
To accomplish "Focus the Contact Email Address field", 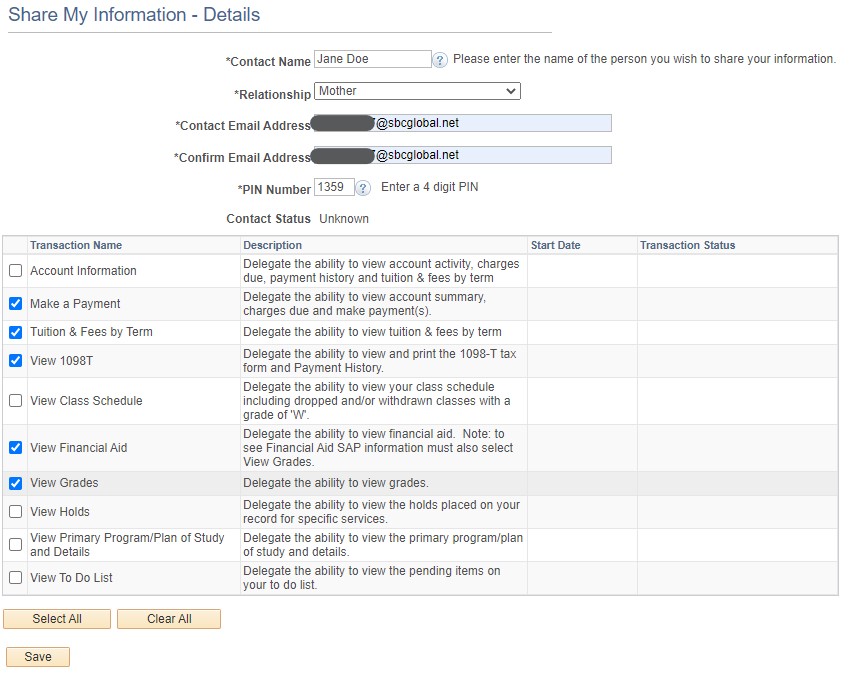I will 490,123.
